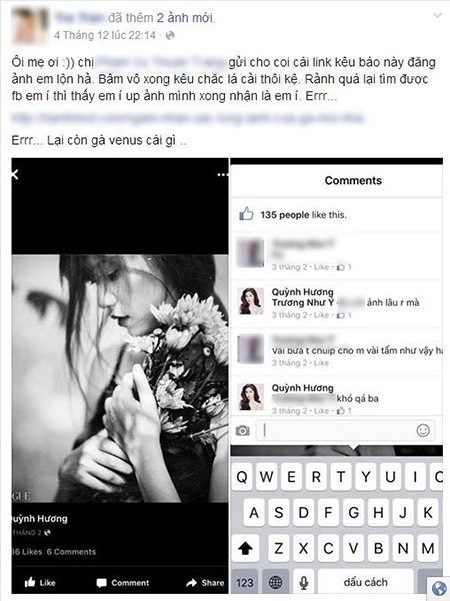Close the photo viewer with the X

coord(15,175)
